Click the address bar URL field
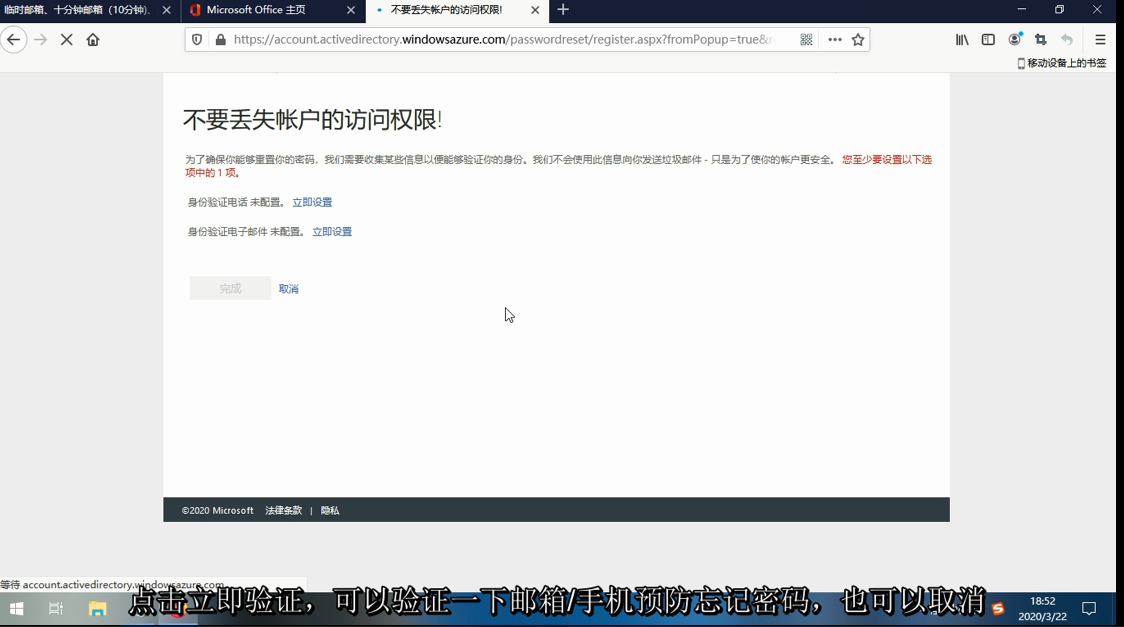Screen dimensions: 1124x627 pyautogui.click(x=504, y=39)
